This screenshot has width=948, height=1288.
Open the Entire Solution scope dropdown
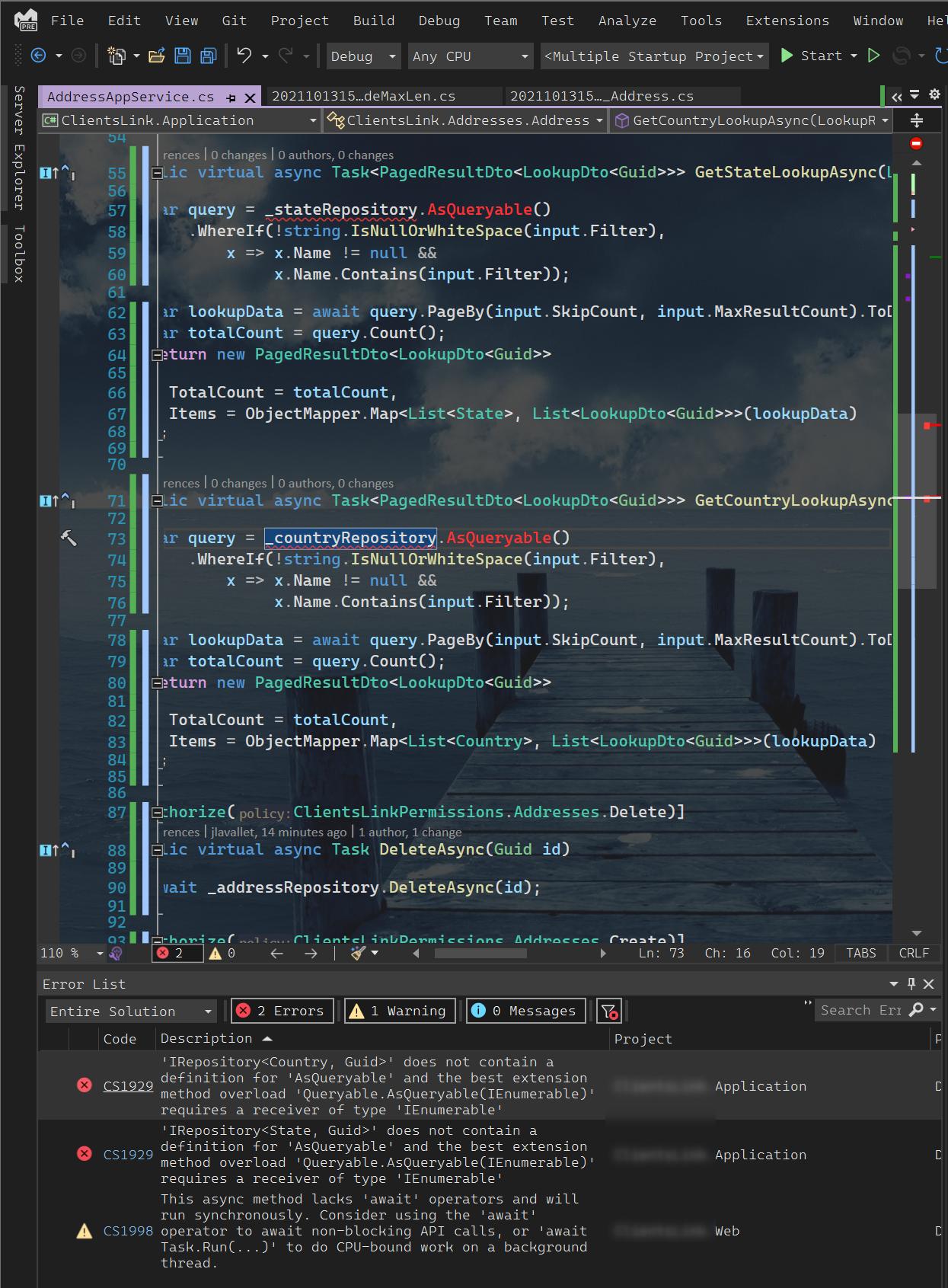click(x=130, y=1012)
